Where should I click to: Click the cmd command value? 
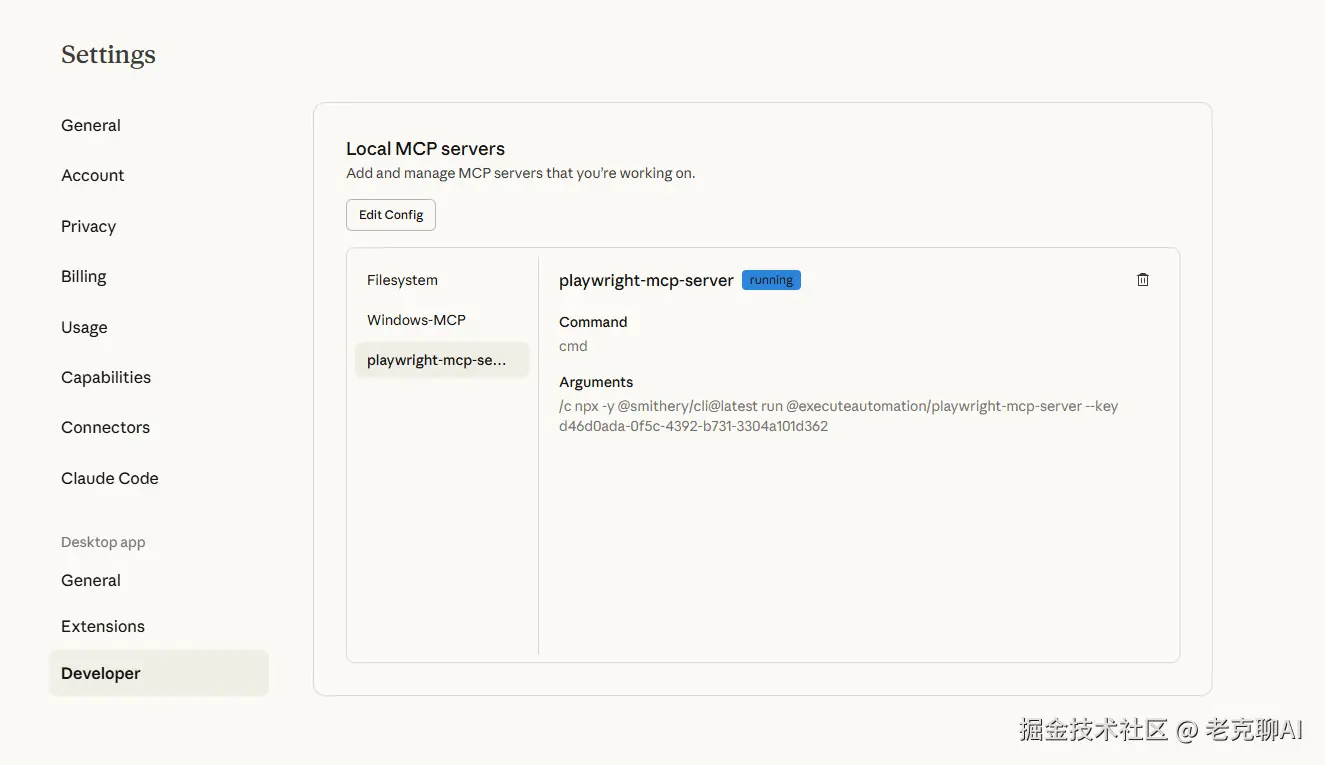click(x=573, y=346)
